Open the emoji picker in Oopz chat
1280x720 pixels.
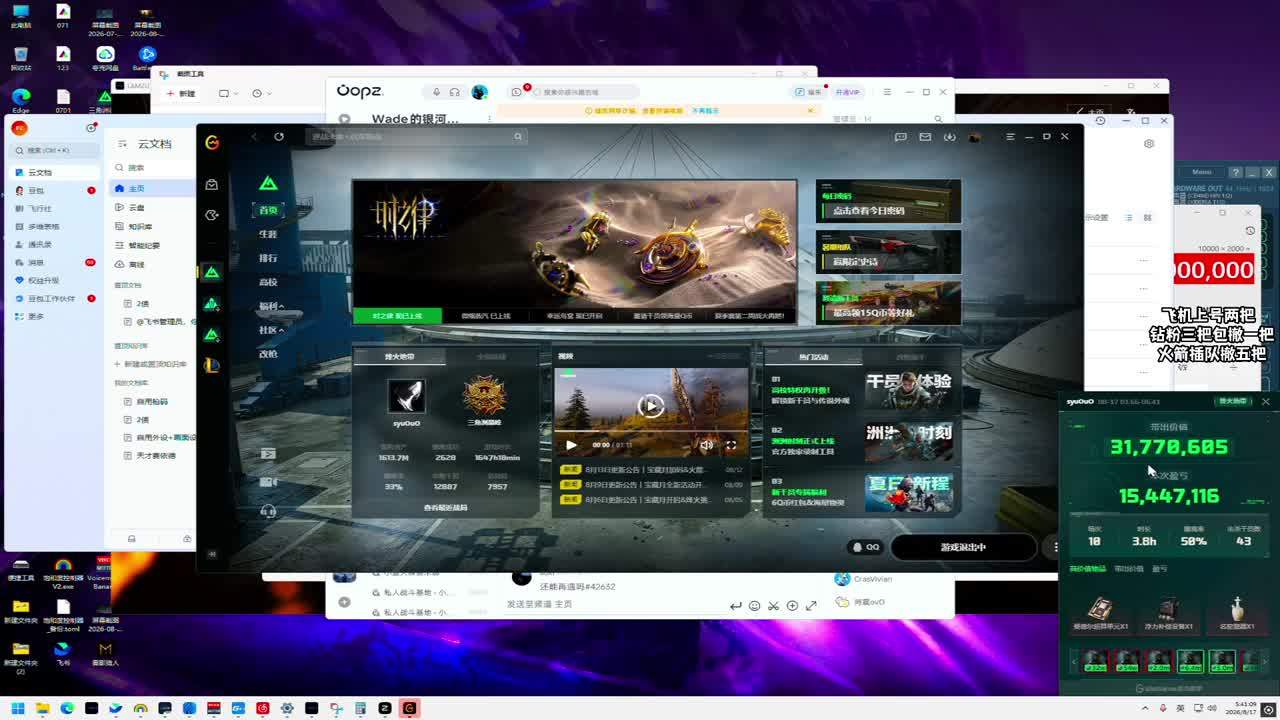click(755, 605)
